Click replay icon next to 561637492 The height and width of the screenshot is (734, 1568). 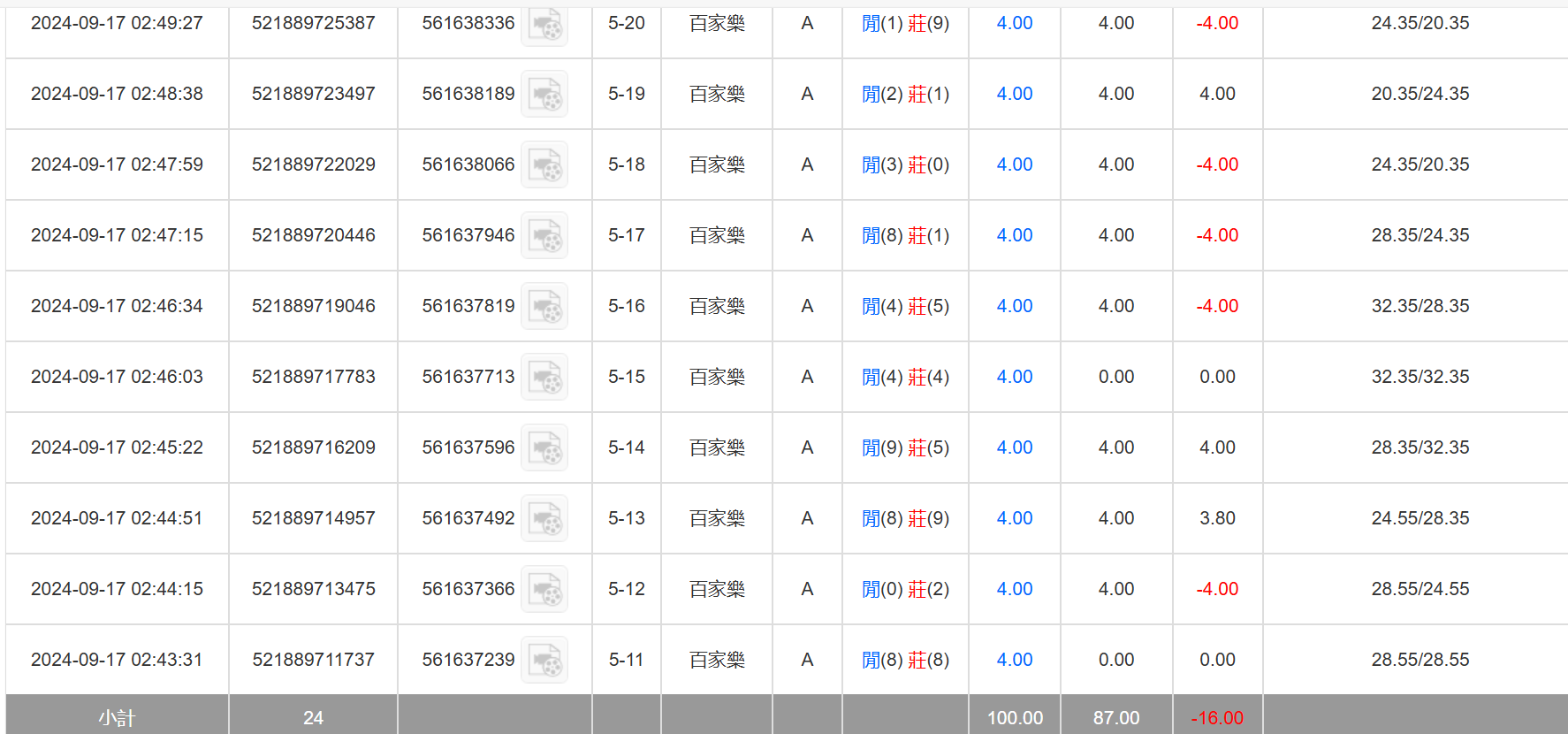[x=544, y=519]
